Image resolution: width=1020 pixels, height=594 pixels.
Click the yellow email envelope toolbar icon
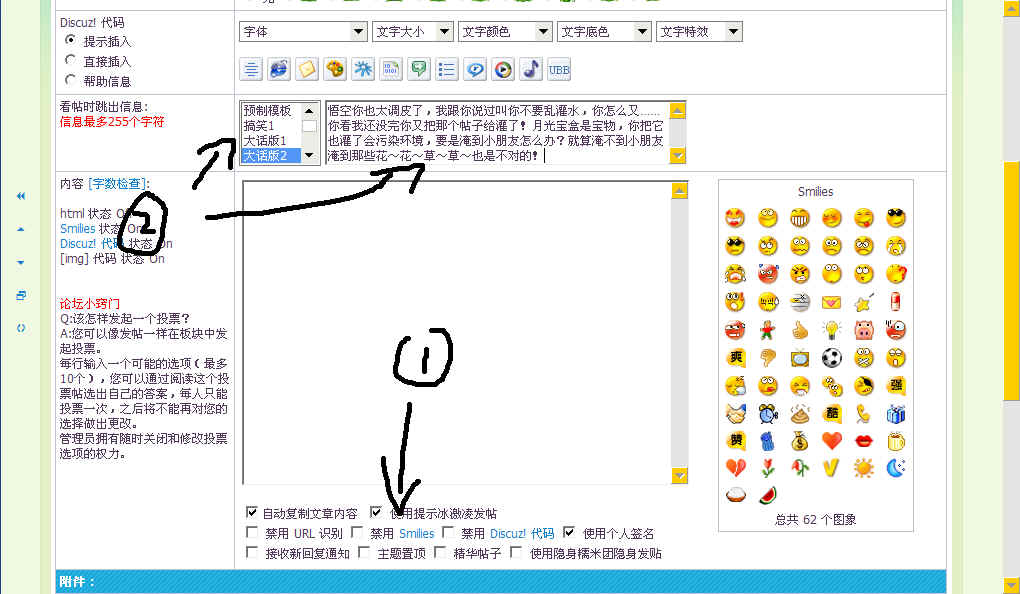click(x=307, y=69)
